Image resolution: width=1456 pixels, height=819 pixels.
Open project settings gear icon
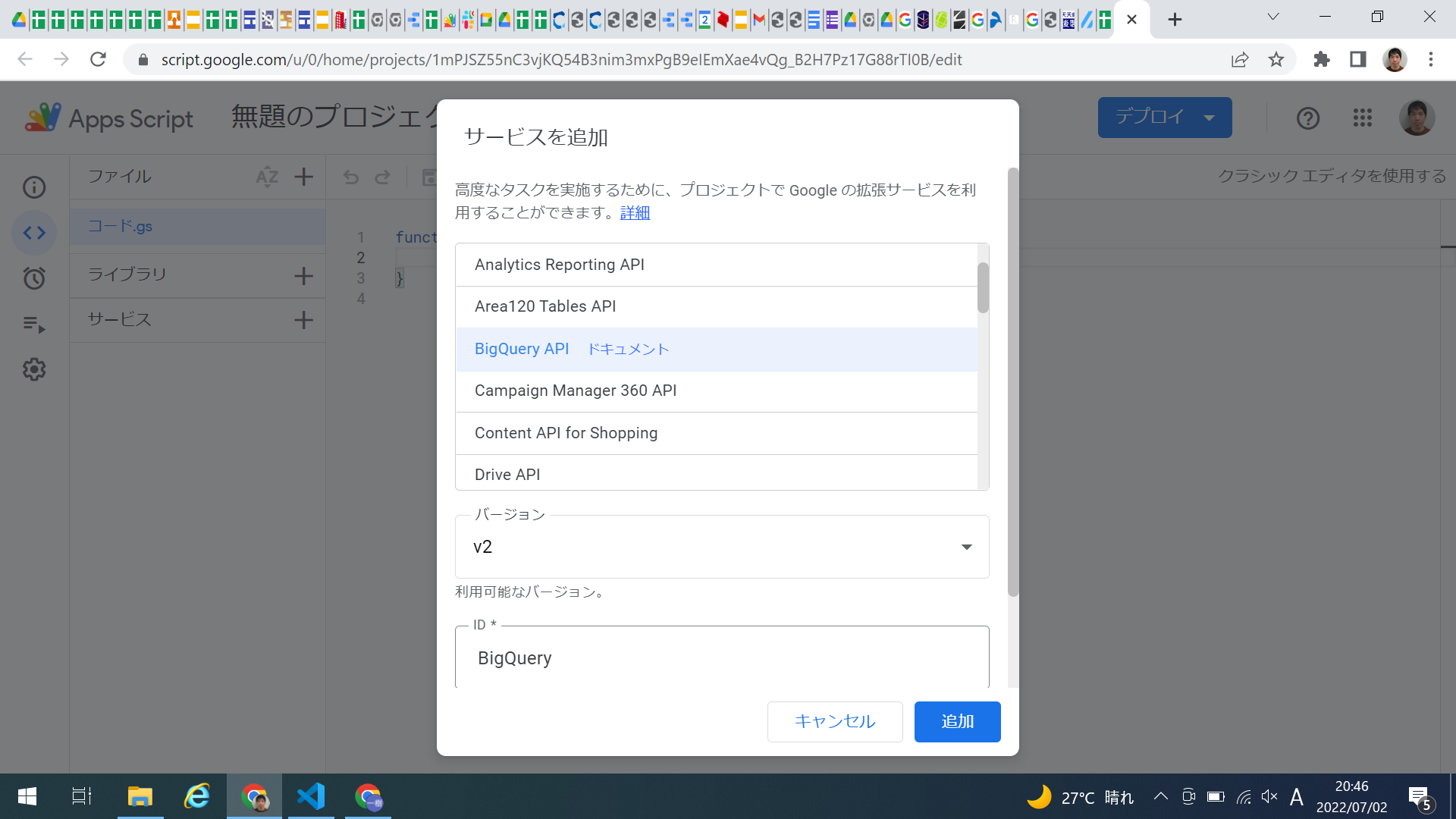point(34,369)
